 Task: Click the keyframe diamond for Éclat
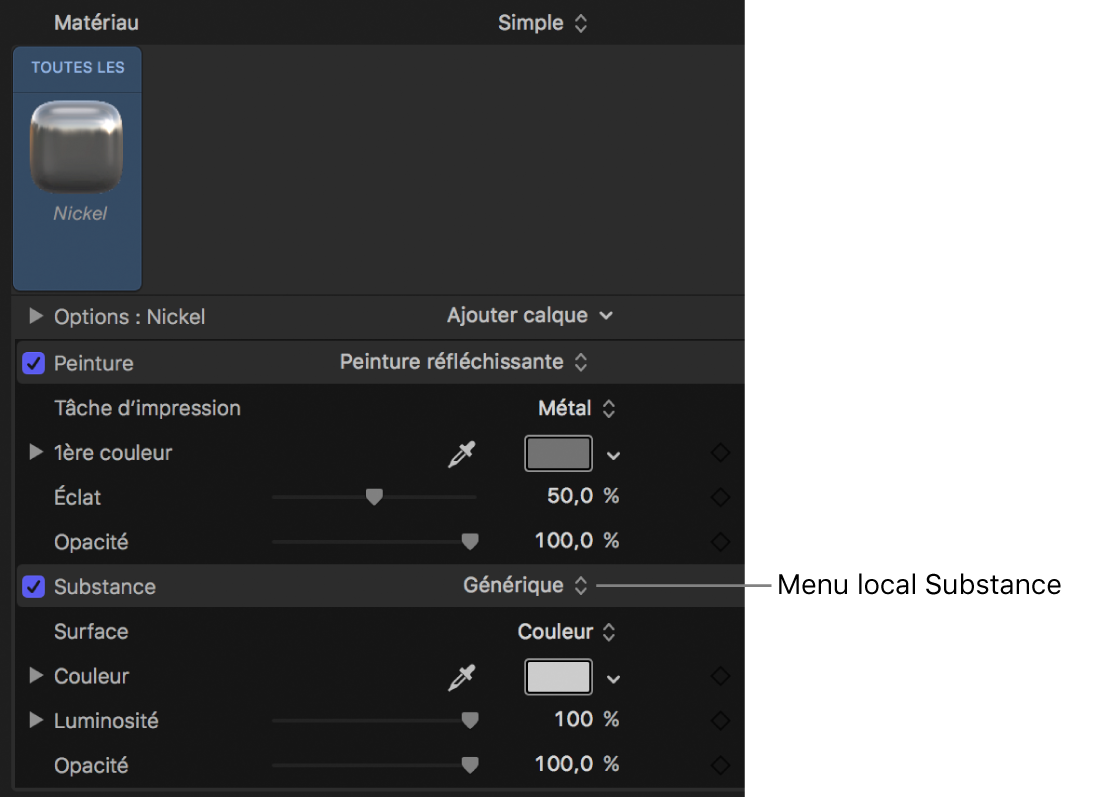720,497
